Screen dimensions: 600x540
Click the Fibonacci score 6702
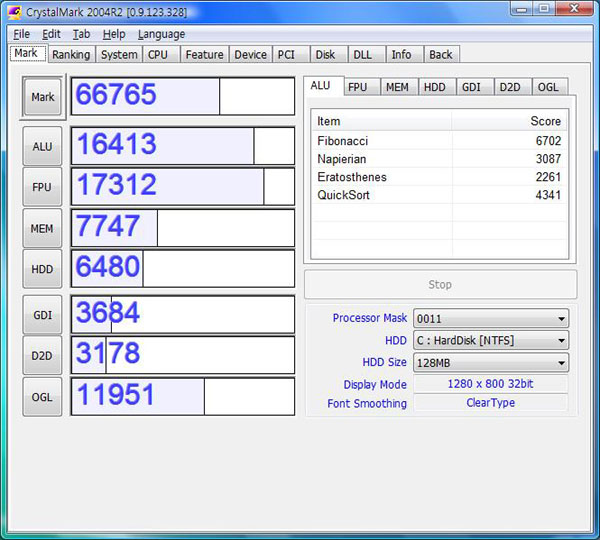548,141
